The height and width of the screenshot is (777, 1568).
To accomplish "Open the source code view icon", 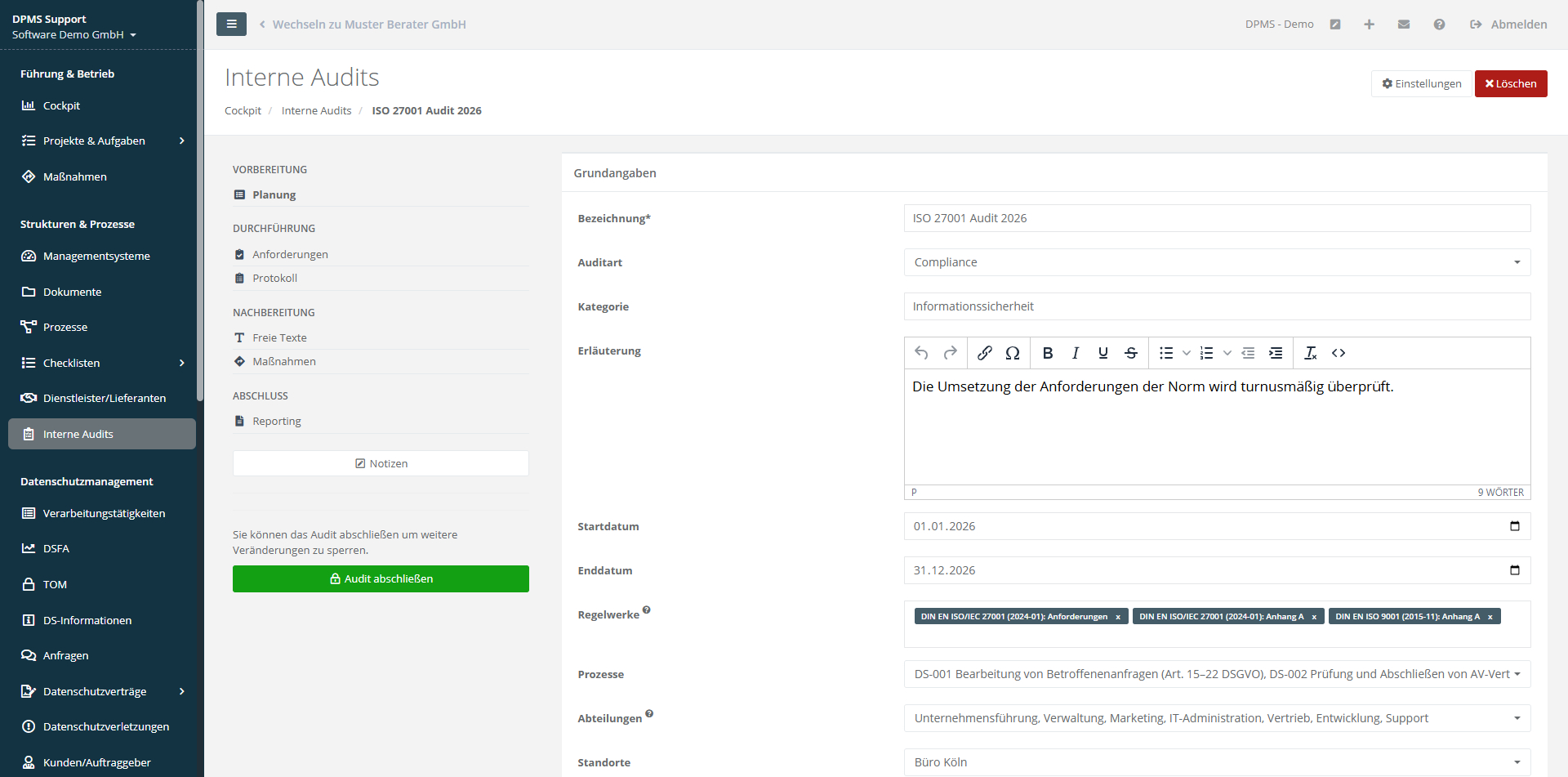I will tap(1339, 353).
